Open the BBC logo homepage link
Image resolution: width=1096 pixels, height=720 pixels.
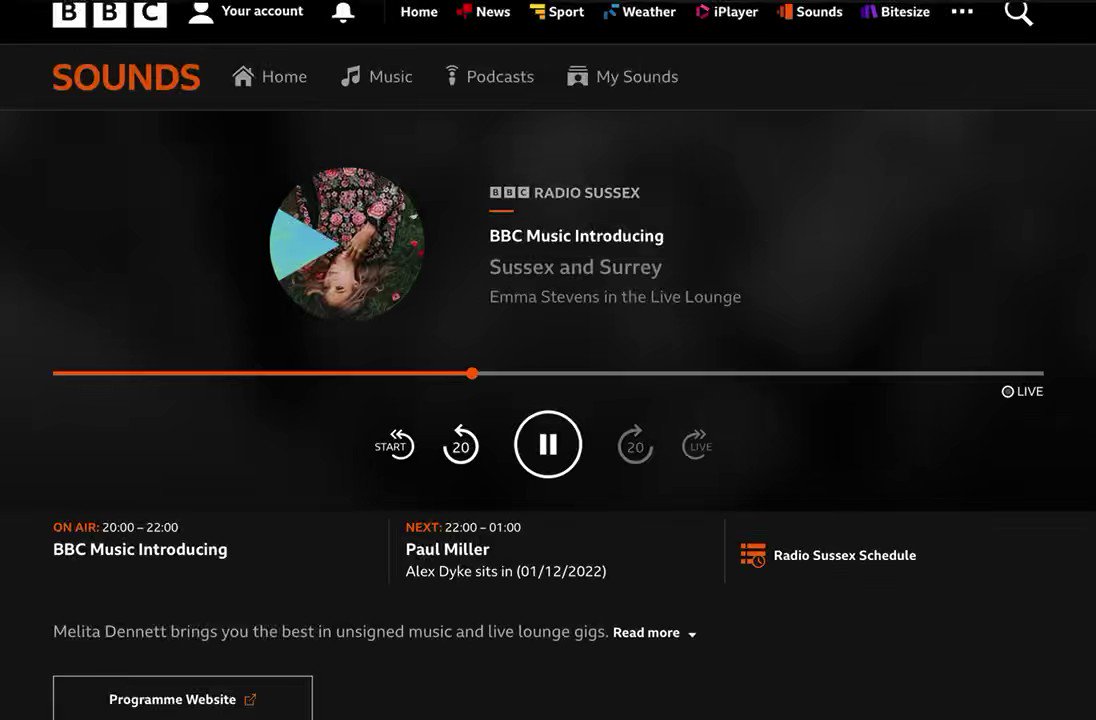[x=110, y=13]
